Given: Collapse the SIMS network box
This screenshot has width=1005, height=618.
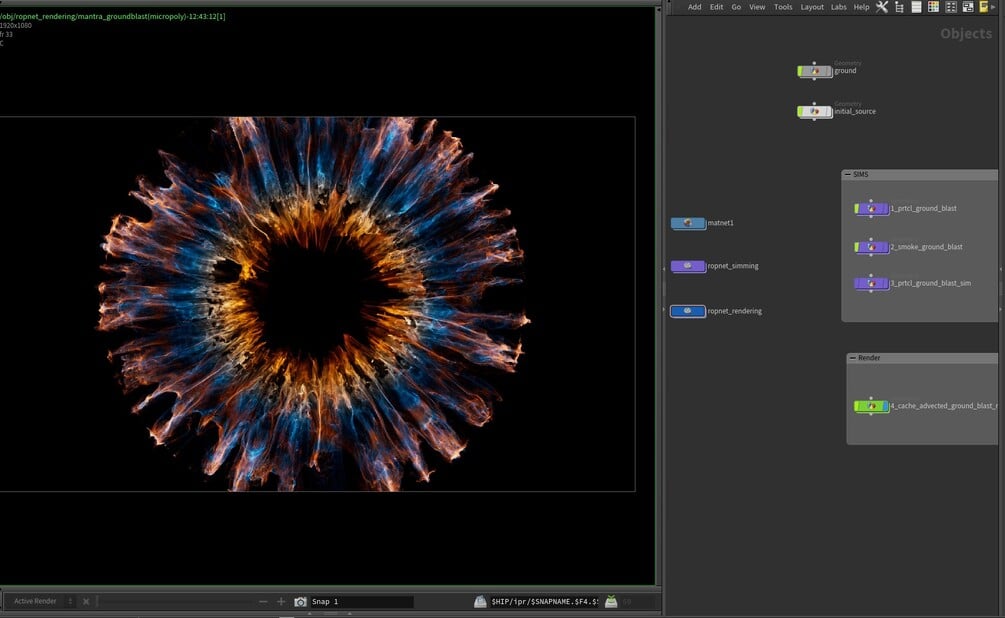Looking at the screenshot, I should point(847,174).
